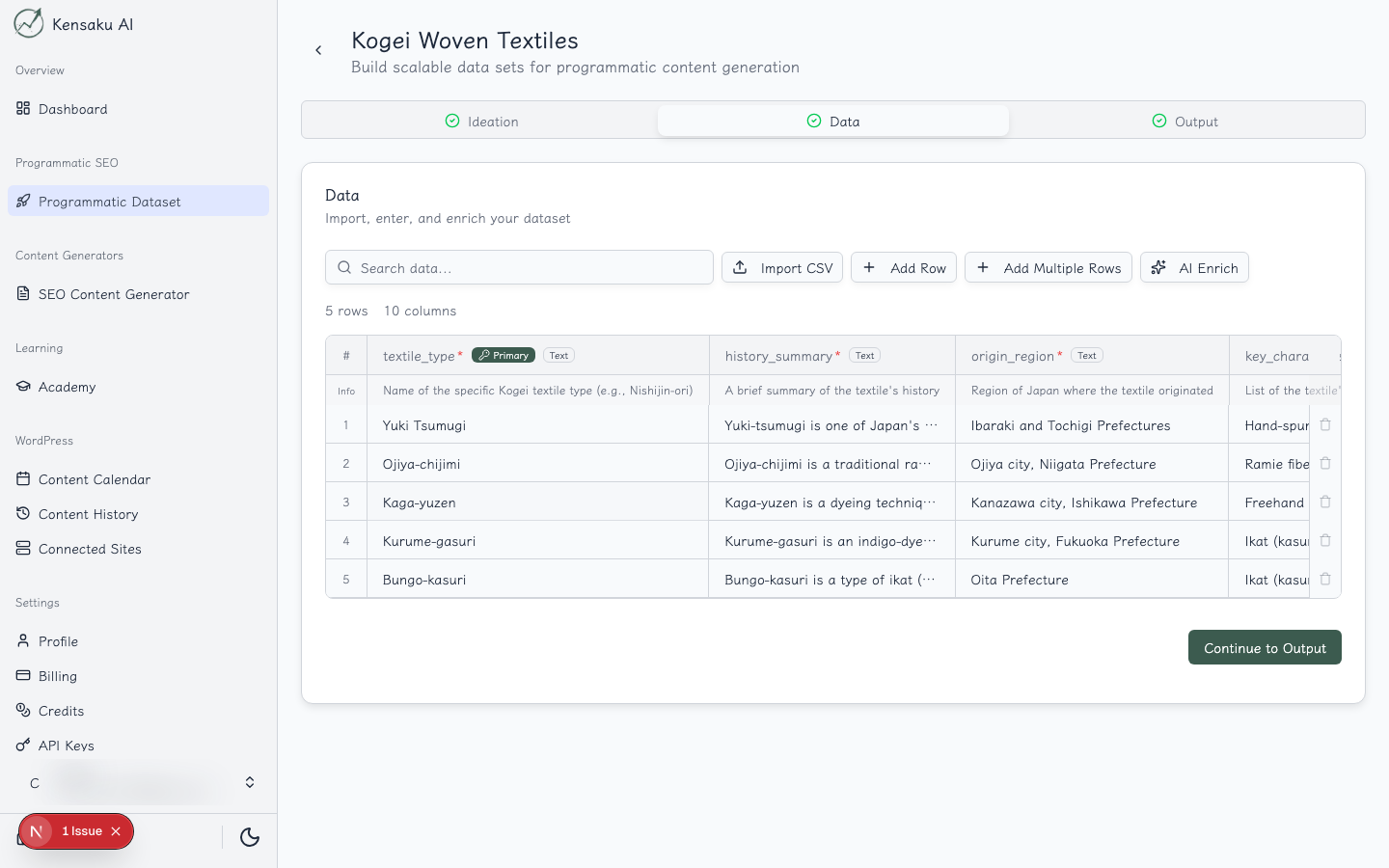1389x868 pixels.
Task: Open SEO Content Generator in sidebar
Action: pos(114,294)
